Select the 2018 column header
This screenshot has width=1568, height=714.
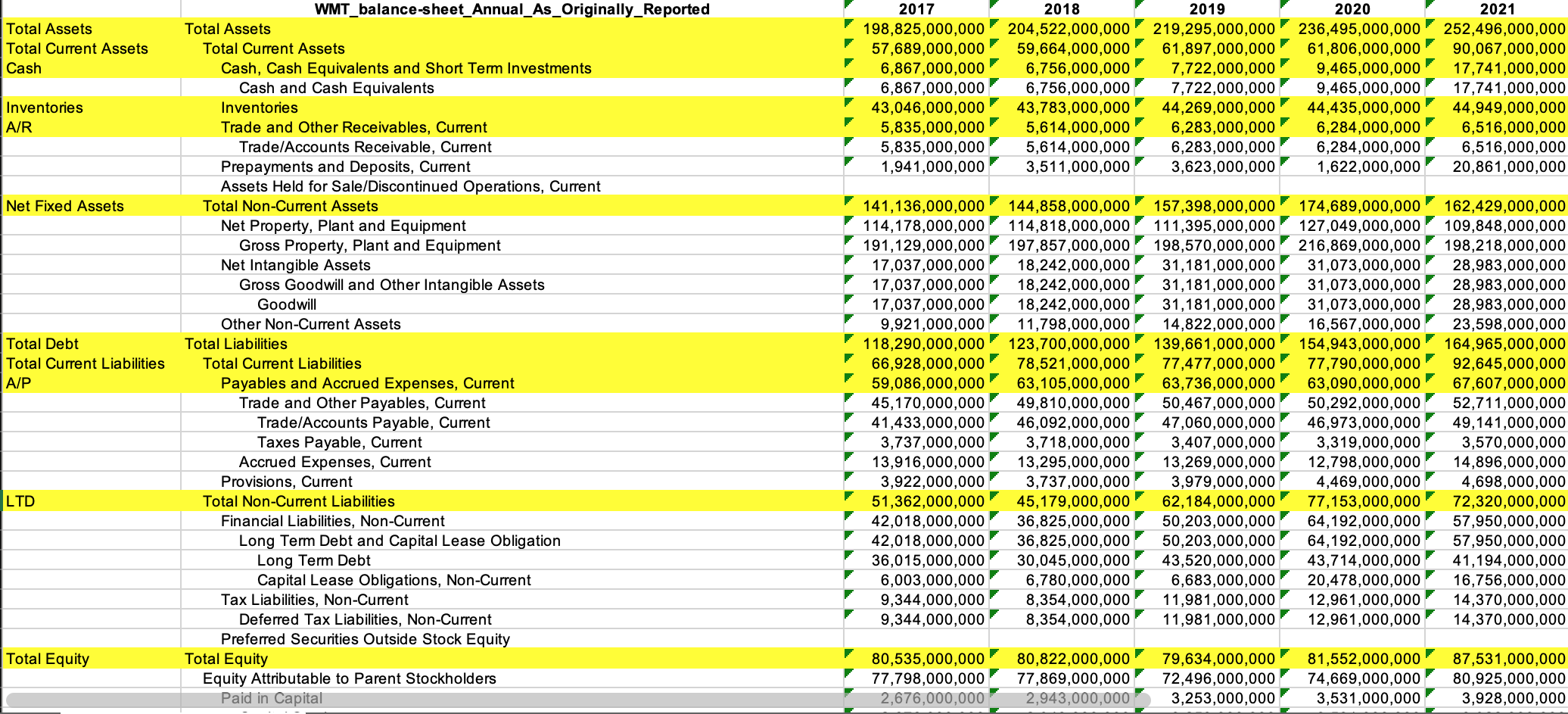click(1061, 9)
